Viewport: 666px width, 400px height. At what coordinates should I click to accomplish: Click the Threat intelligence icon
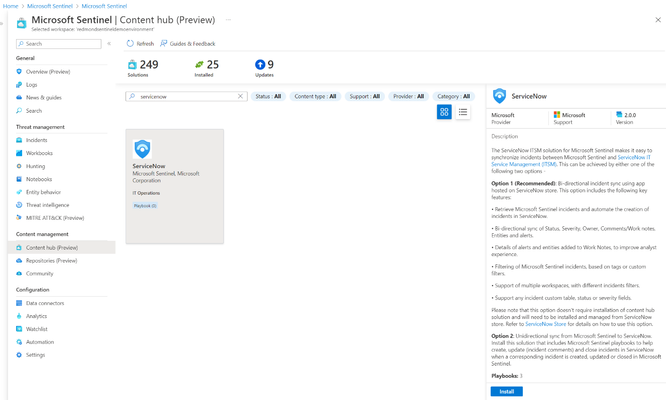[x=19, y=205]
